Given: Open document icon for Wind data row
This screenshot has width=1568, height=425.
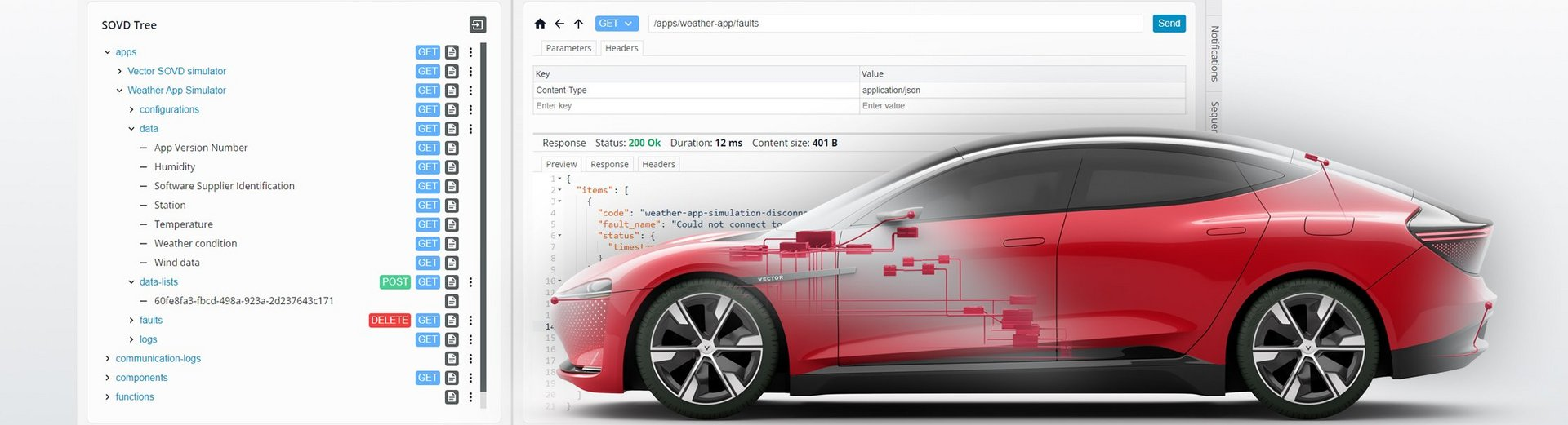Looking at the screenshot, I should (x=452, y=263).
